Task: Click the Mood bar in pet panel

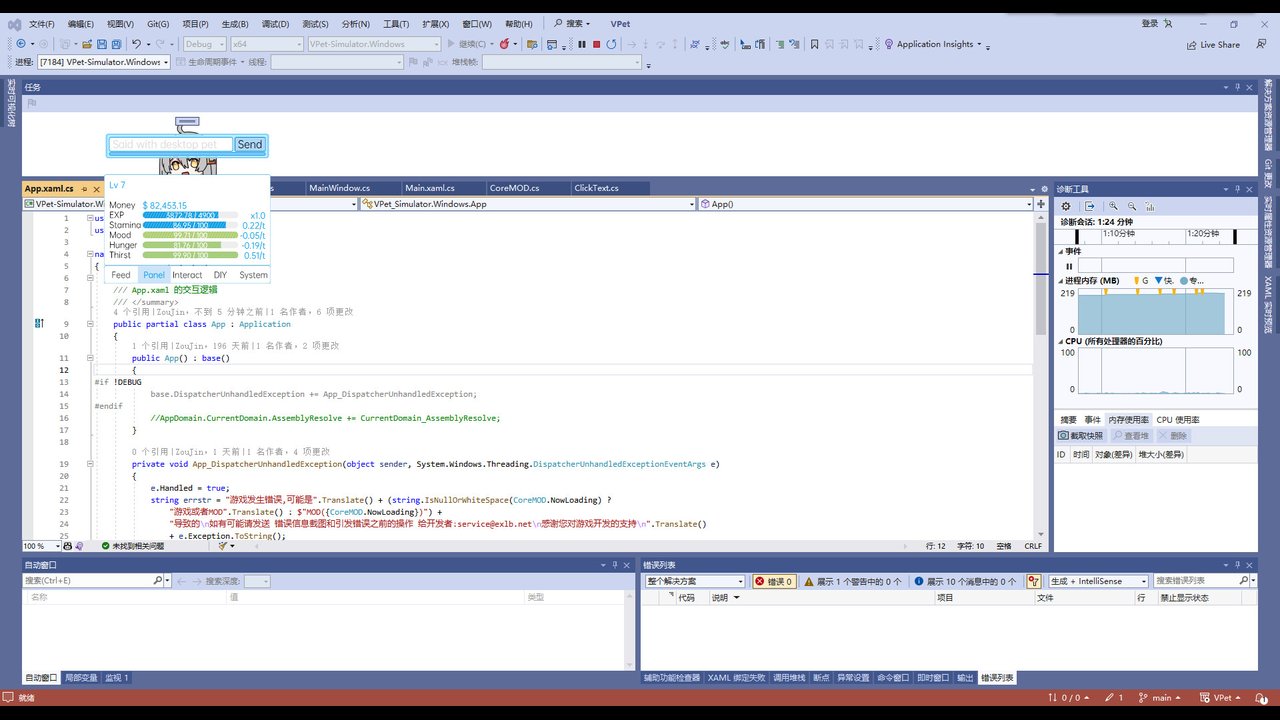Action: coord(190,235)
